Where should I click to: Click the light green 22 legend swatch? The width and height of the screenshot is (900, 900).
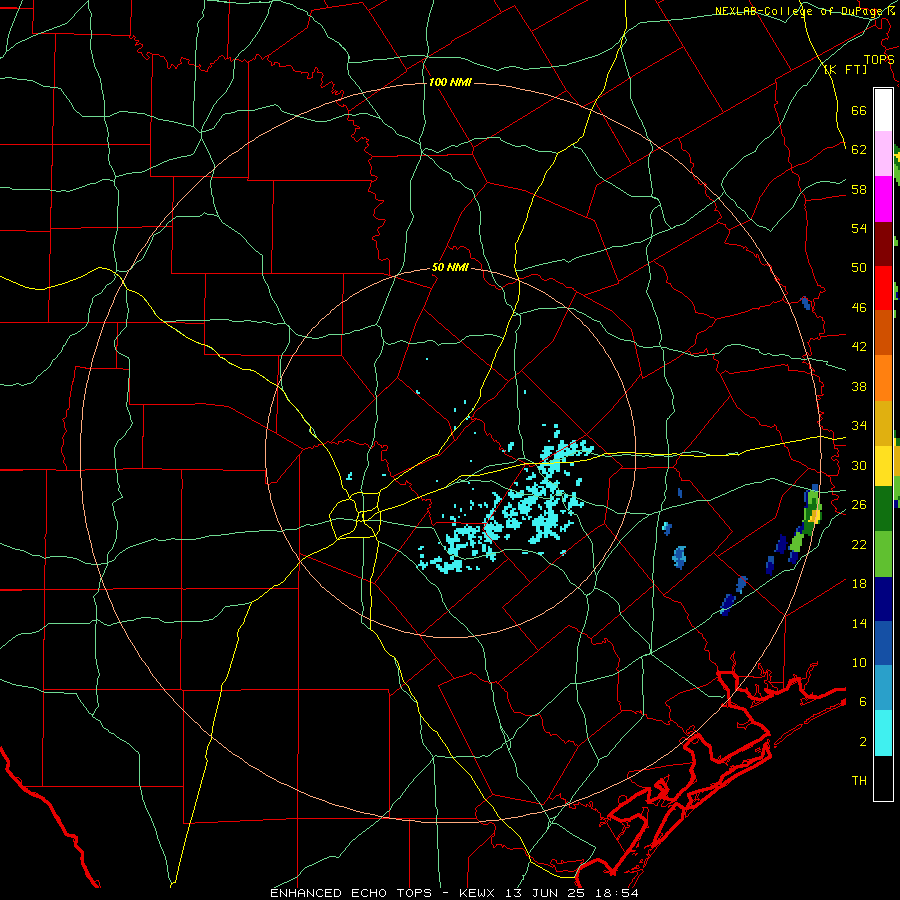click(883, 554)
